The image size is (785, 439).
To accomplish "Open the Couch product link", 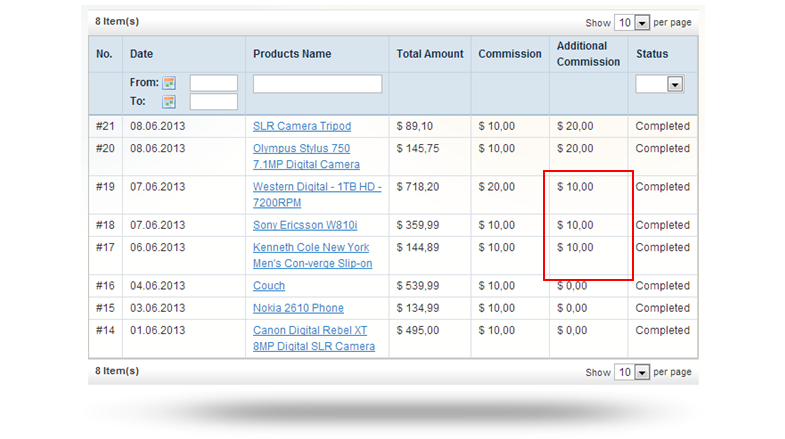I will click(269, 286).
